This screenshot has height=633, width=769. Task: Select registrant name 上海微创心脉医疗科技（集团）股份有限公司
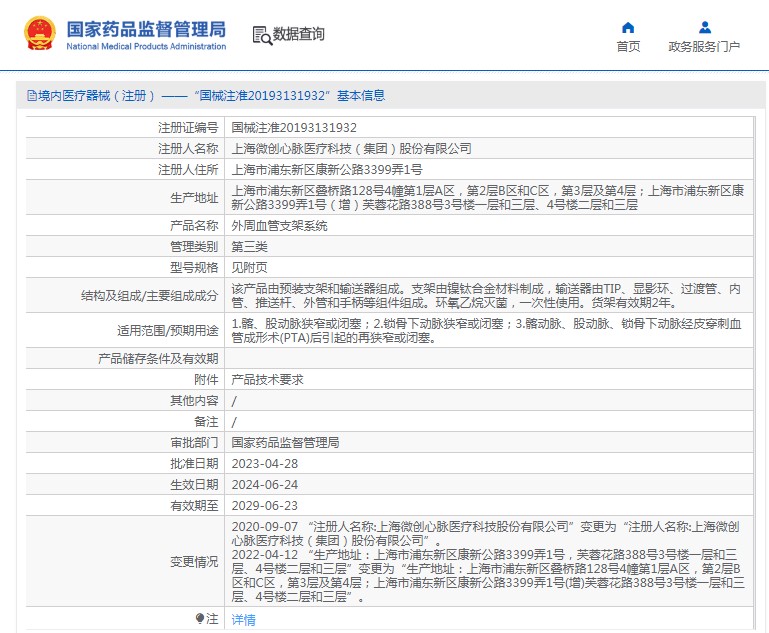click(351, 149)
